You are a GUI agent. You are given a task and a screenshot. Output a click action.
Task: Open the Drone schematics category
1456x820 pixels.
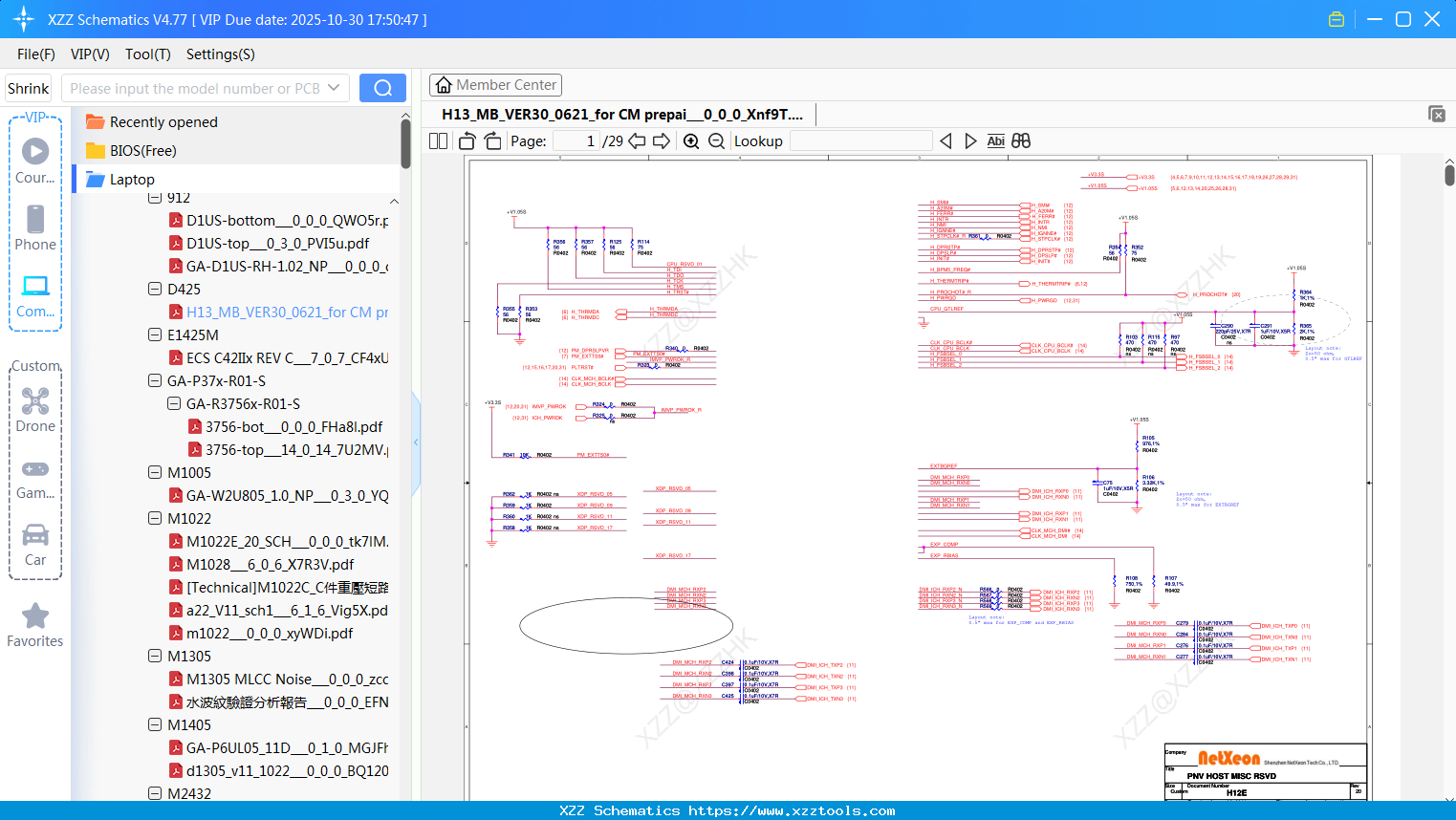point(35,410)
